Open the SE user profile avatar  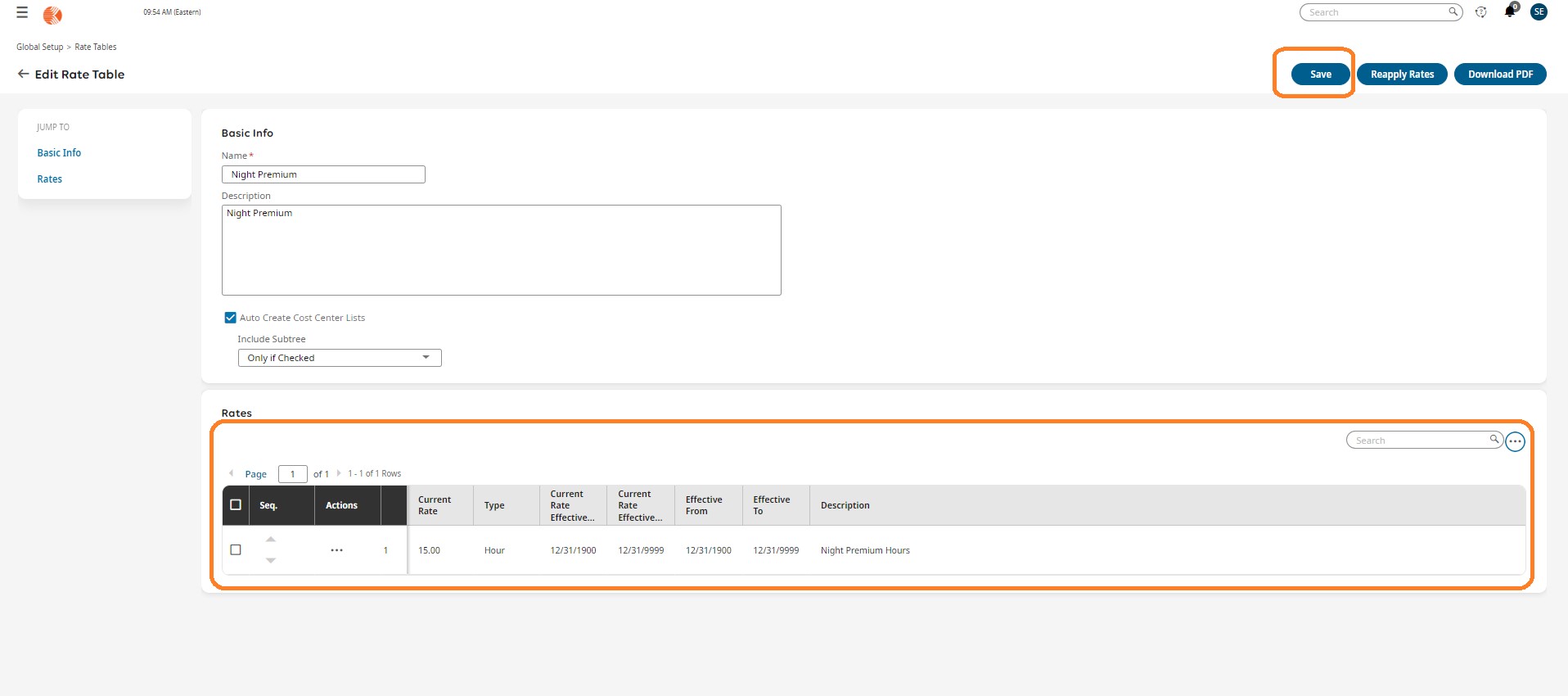1539,12
